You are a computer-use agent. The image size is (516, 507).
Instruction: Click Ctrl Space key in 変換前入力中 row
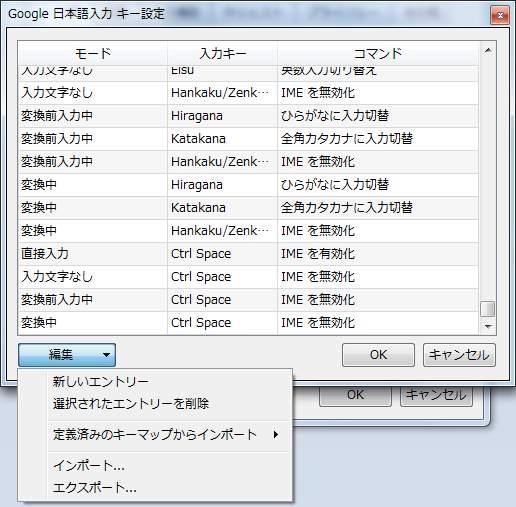point(223,300)
